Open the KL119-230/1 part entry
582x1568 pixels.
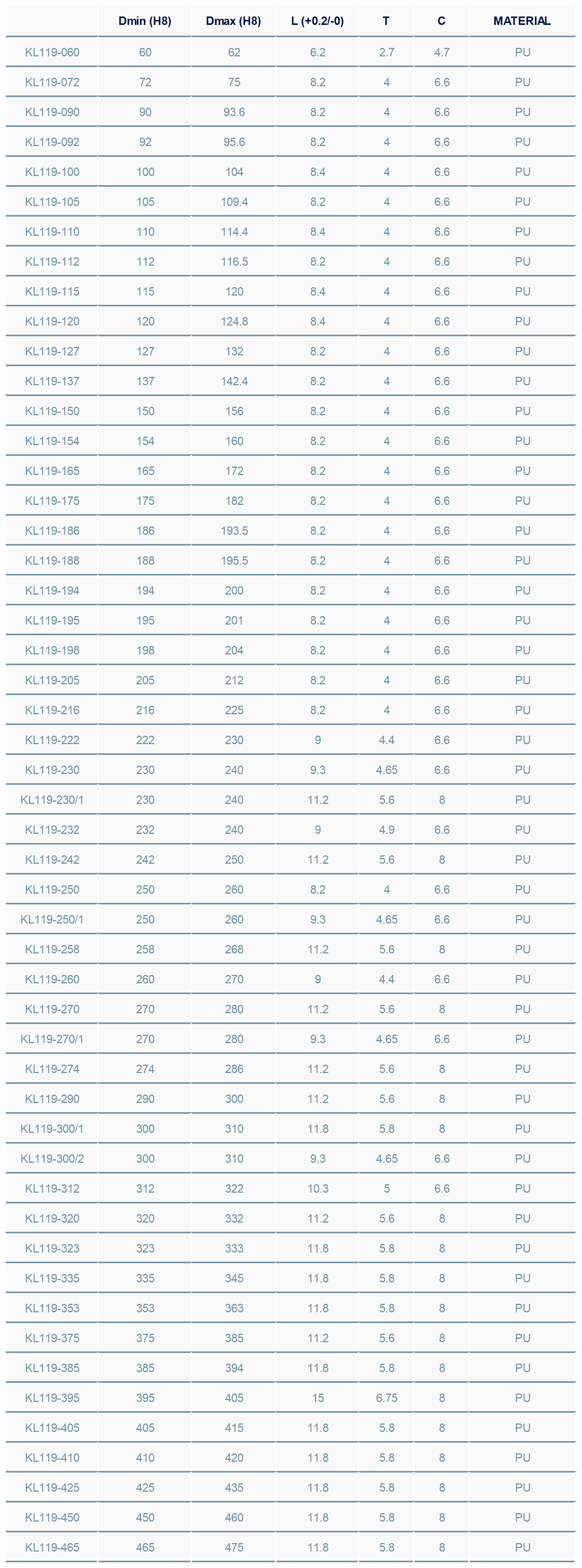click(53, 800)
